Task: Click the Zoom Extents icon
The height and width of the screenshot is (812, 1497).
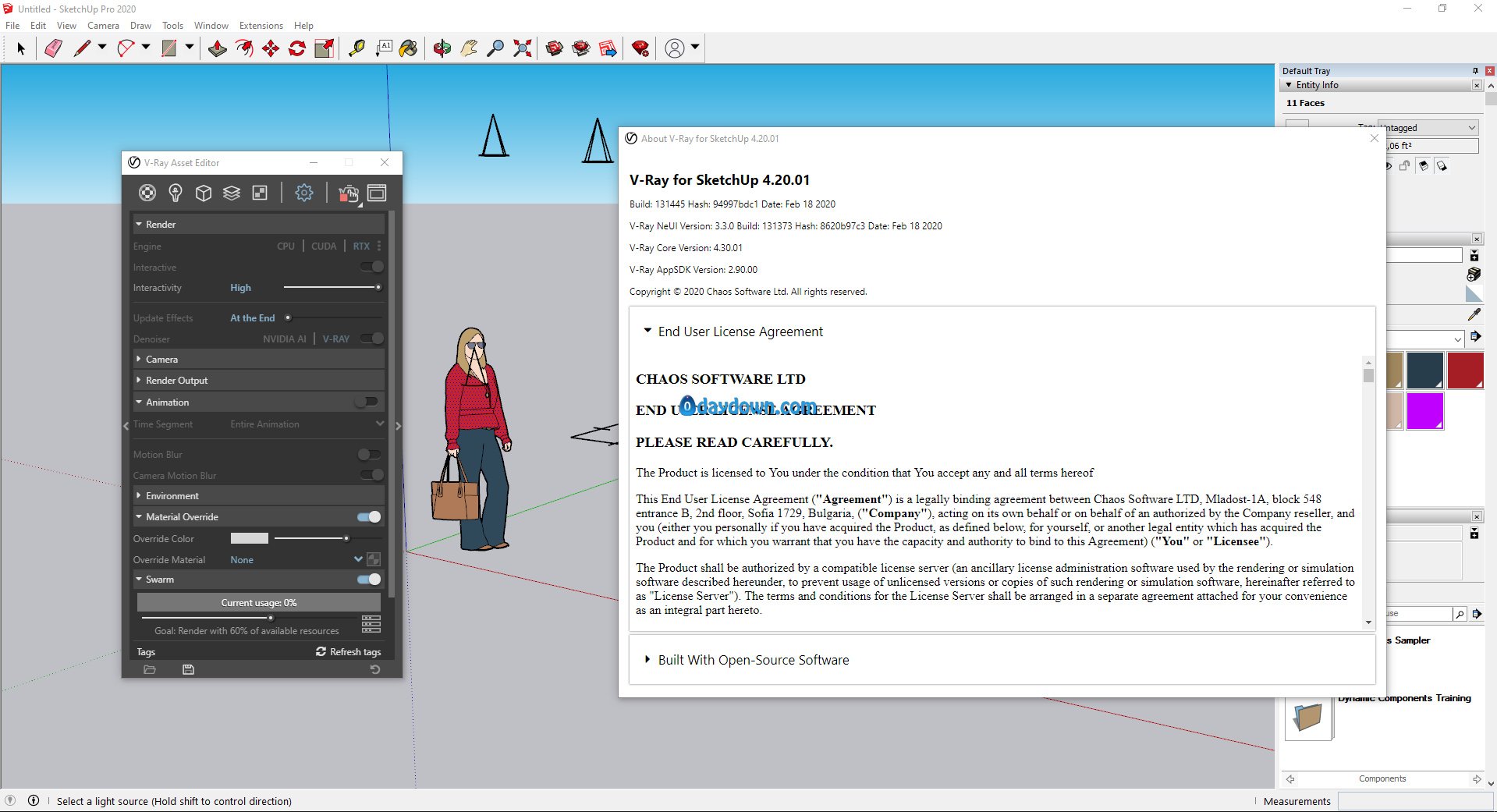Action: point(523,48)
